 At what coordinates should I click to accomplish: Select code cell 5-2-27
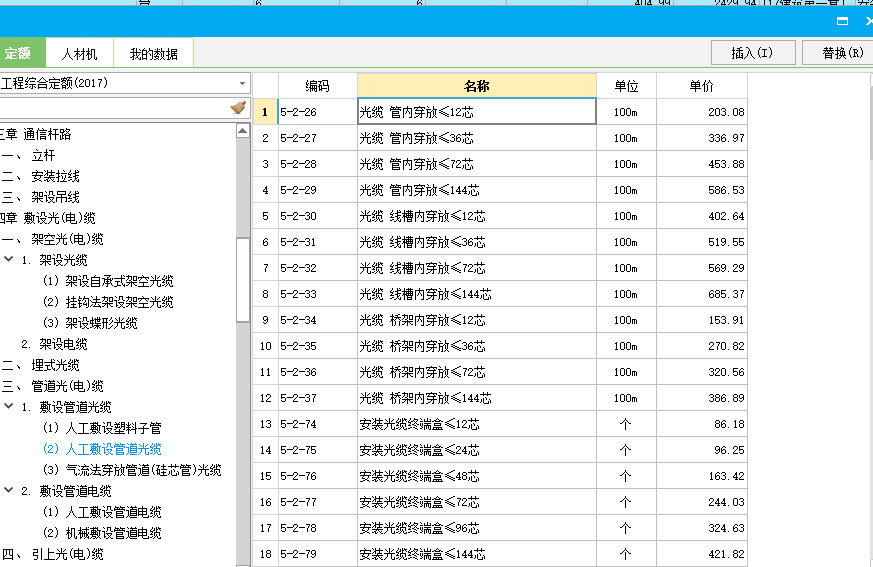tap(317, 138)
